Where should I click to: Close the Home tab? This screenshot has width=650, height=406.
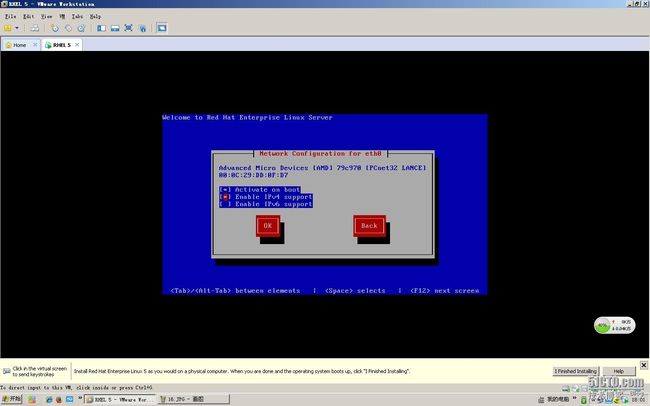point(35,44)
